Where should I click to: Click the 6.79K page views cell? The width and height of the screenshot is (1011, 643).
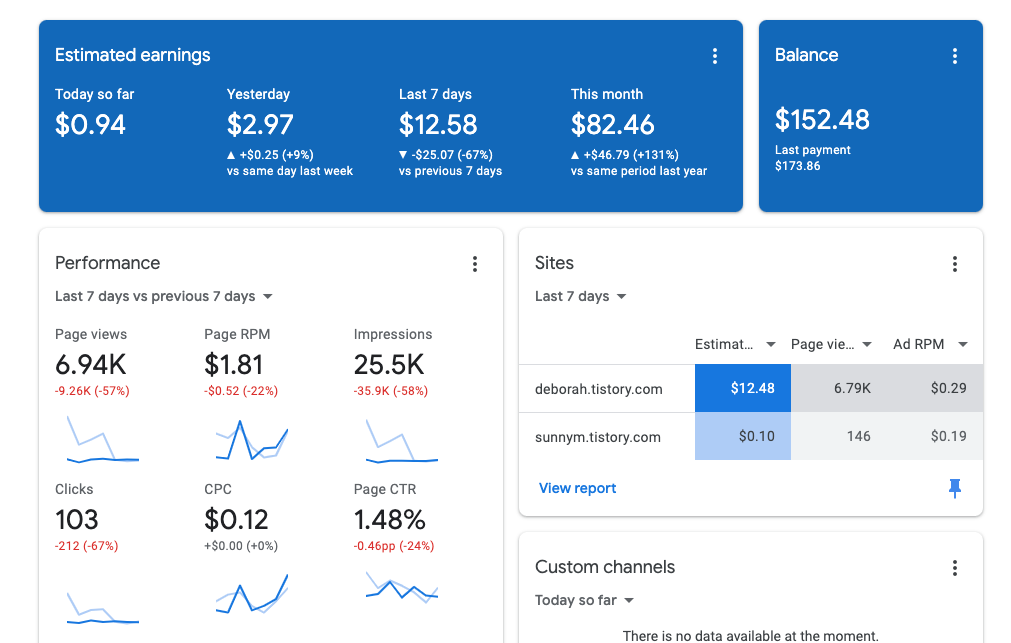[x=839, y=388]
